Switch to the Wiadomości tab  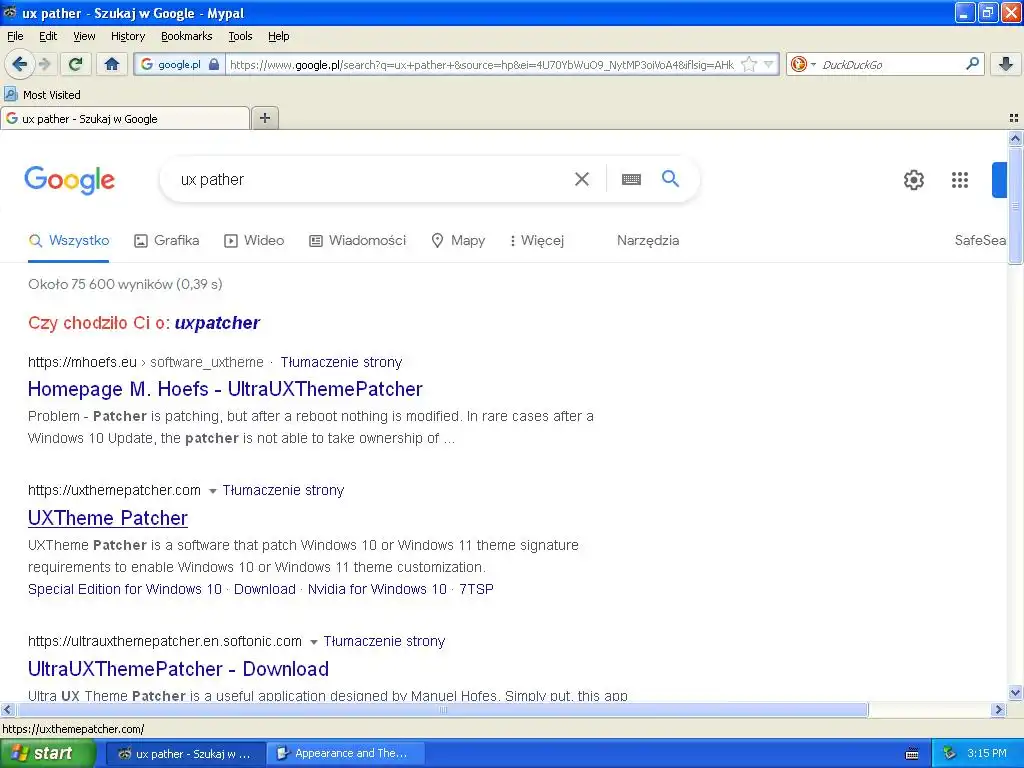click(x=357, y=240)
